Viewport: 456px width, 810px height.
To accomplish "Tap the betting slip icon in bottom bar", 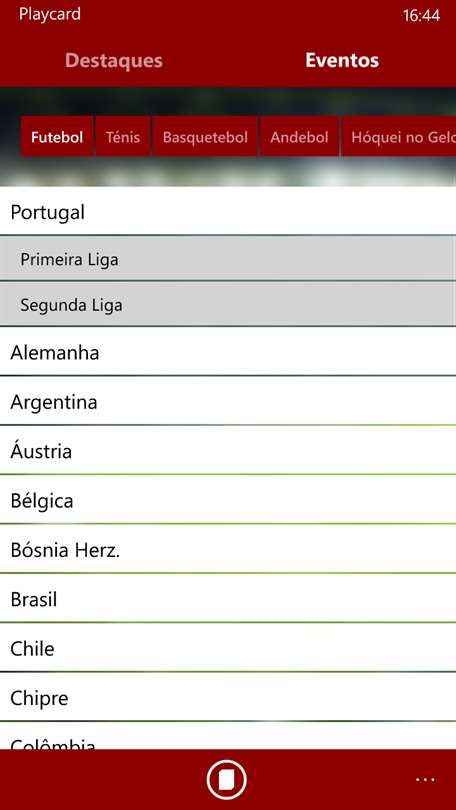I will point(227,780).
